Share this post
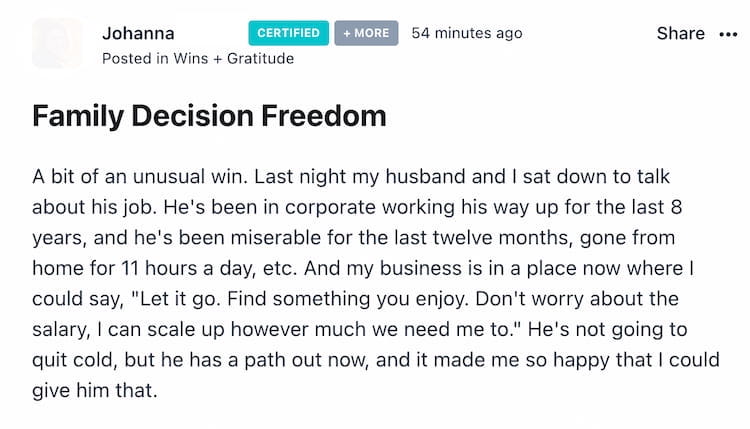 [x=680, y=33]
